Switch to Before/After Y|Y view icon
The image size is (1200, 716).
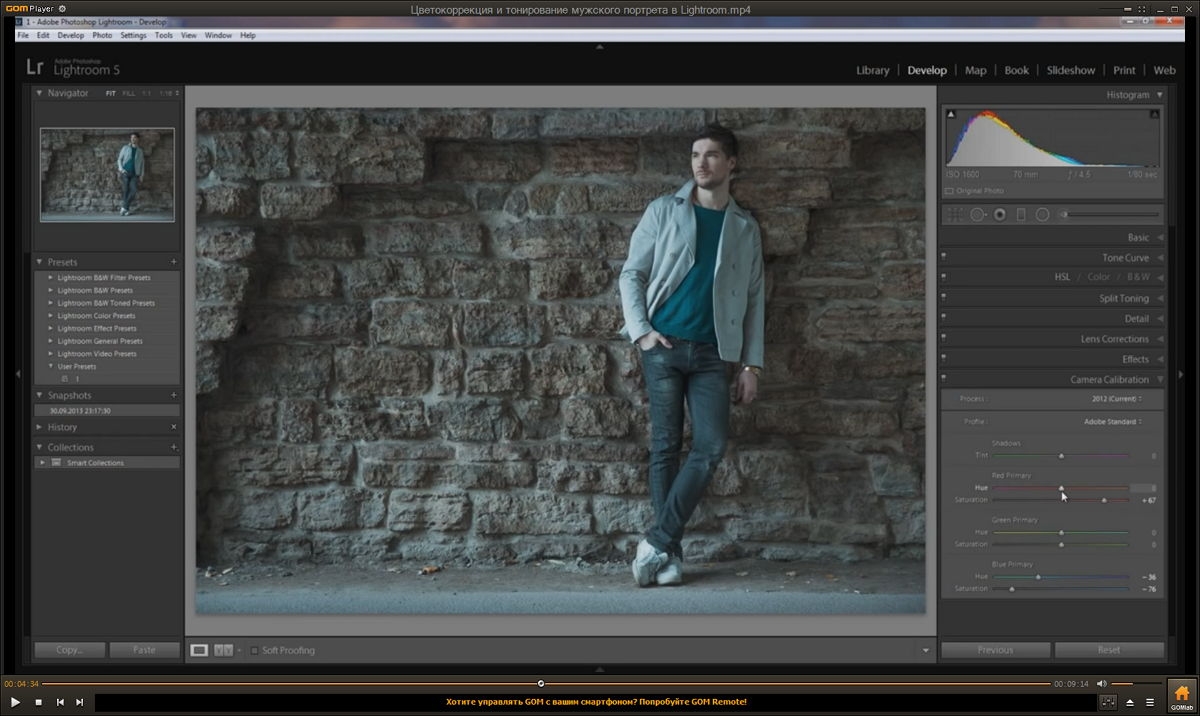(x=224, y=650)
